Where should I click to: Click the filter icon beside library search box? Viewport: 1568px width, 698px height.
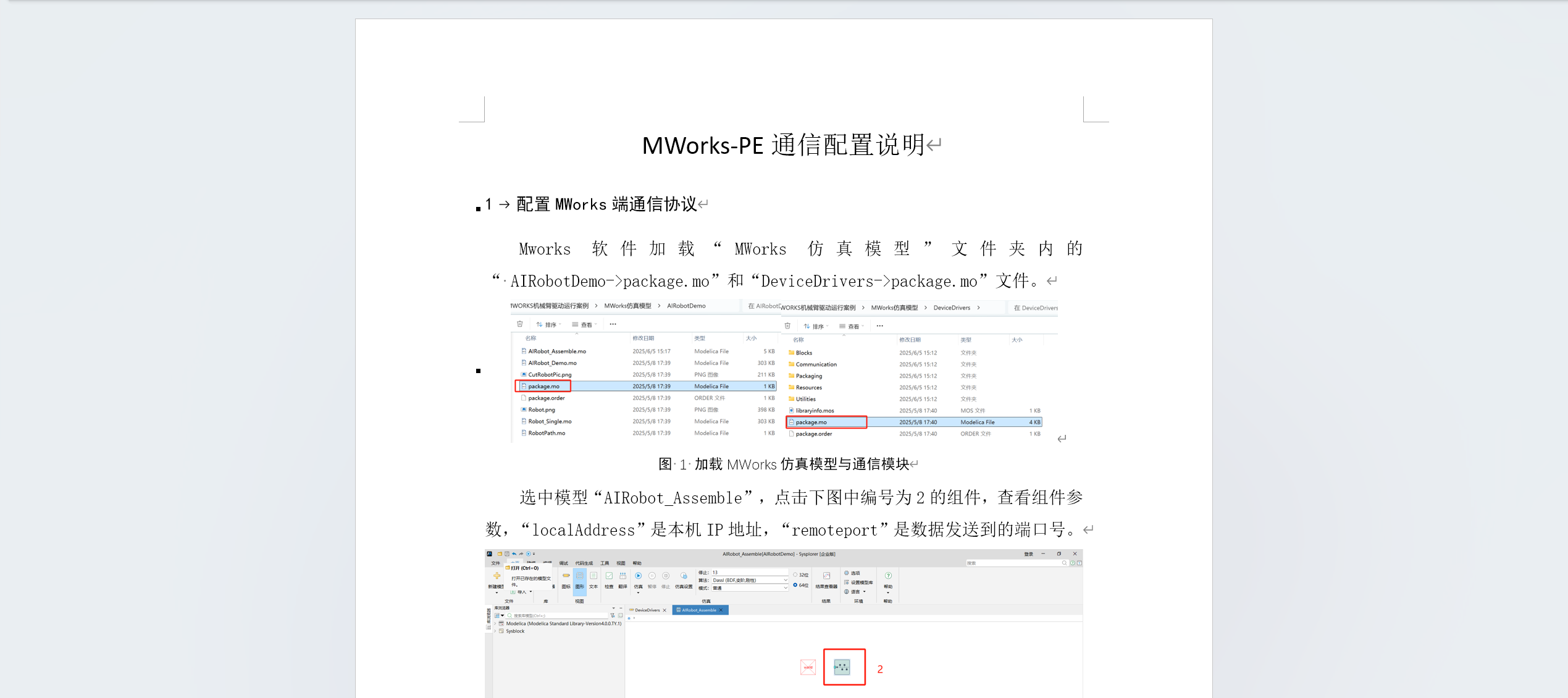click(x=613, y=616)
